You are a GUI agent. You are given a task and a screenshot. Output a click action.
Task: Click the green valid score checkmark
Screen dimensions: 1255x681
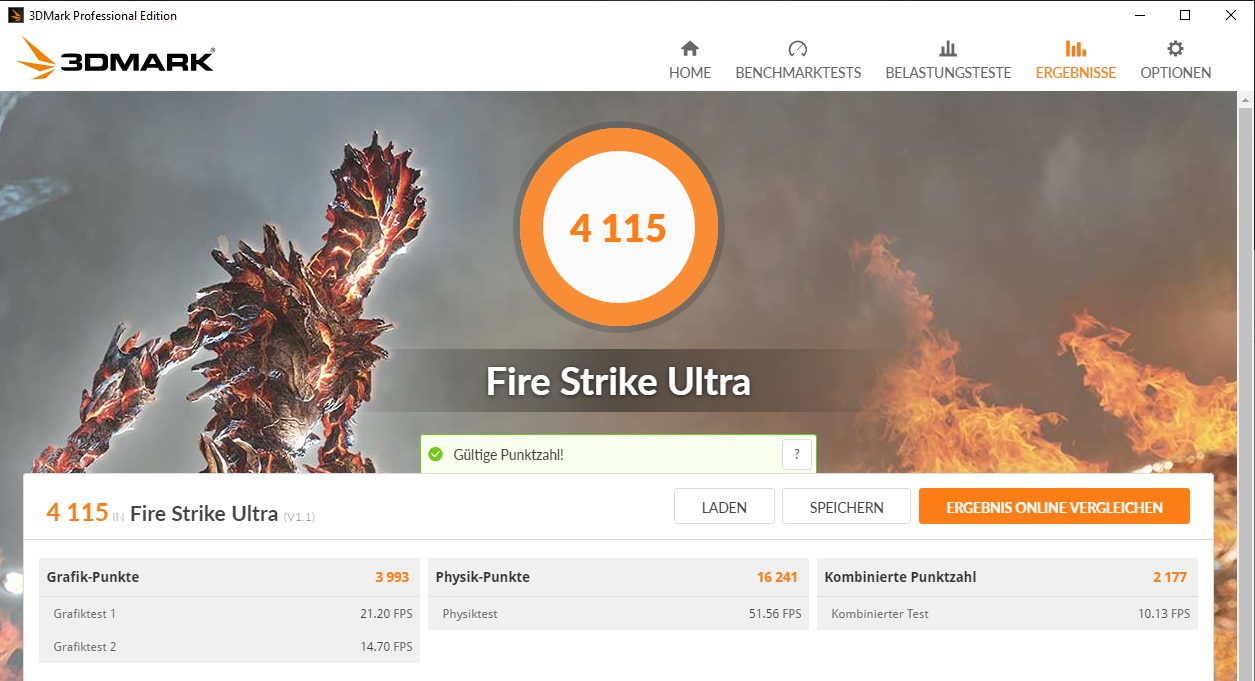coord(435,455)
